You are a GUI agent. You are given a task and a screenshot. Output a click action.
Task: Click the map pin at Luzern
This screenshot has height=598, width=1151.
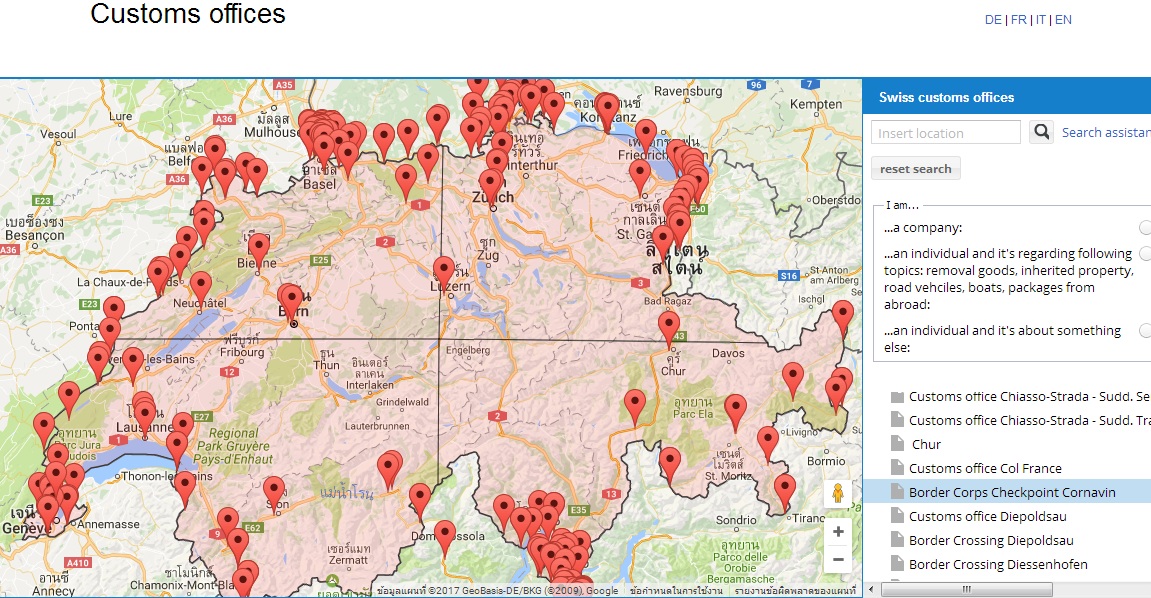443,274
